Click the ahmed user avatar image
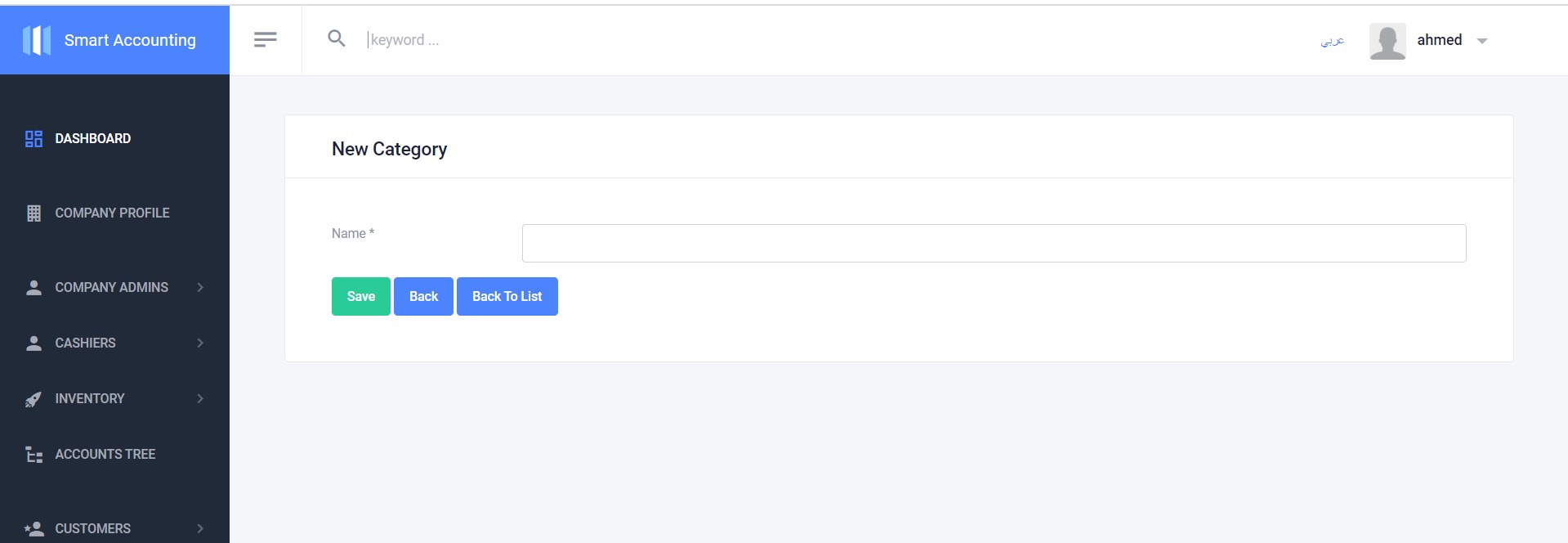This screenshot has height=543, width=1568. (1387, 41)
